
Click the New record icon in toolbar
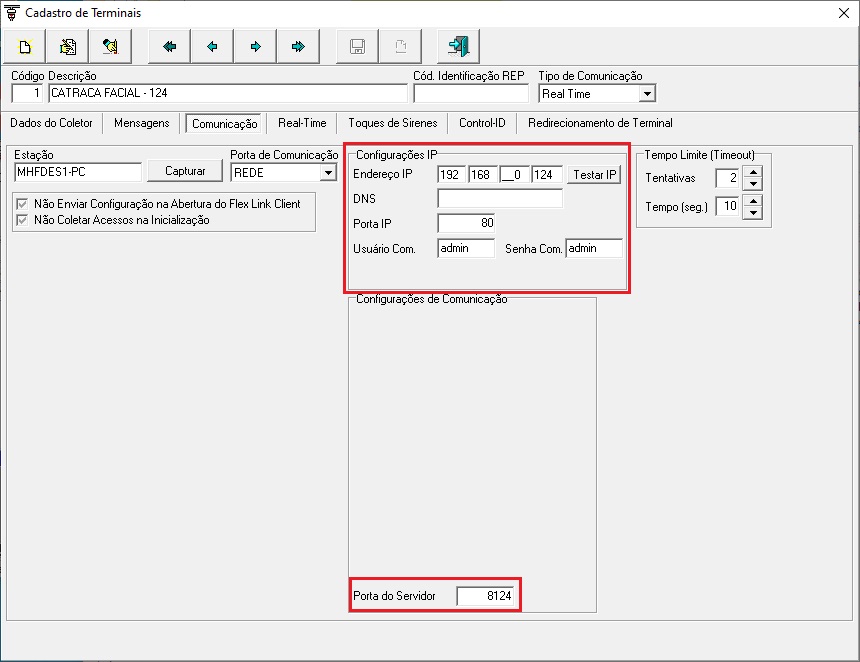(x=25, y=47)
